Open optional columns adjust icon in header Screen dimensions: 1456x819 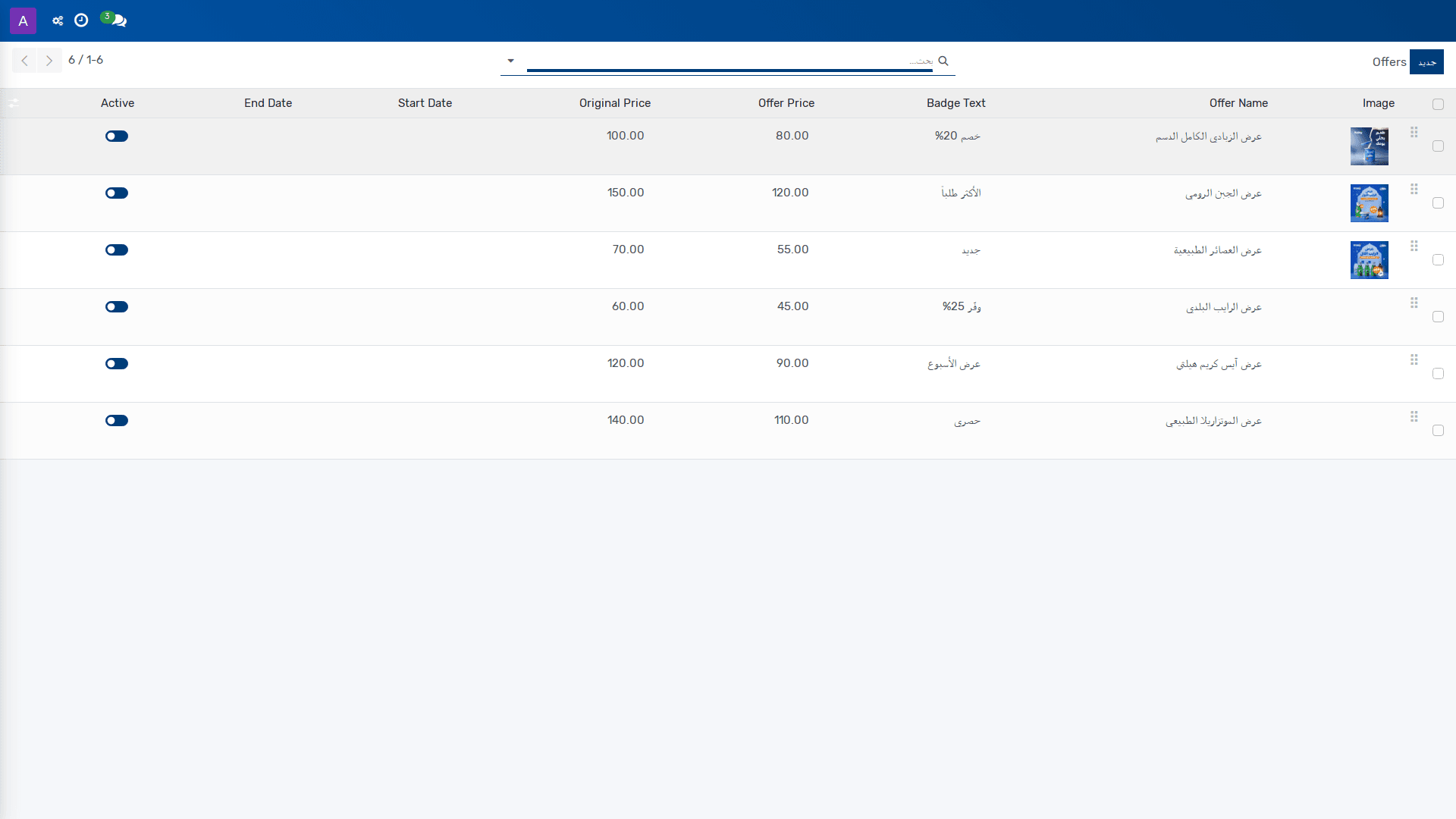coord(14,103)
